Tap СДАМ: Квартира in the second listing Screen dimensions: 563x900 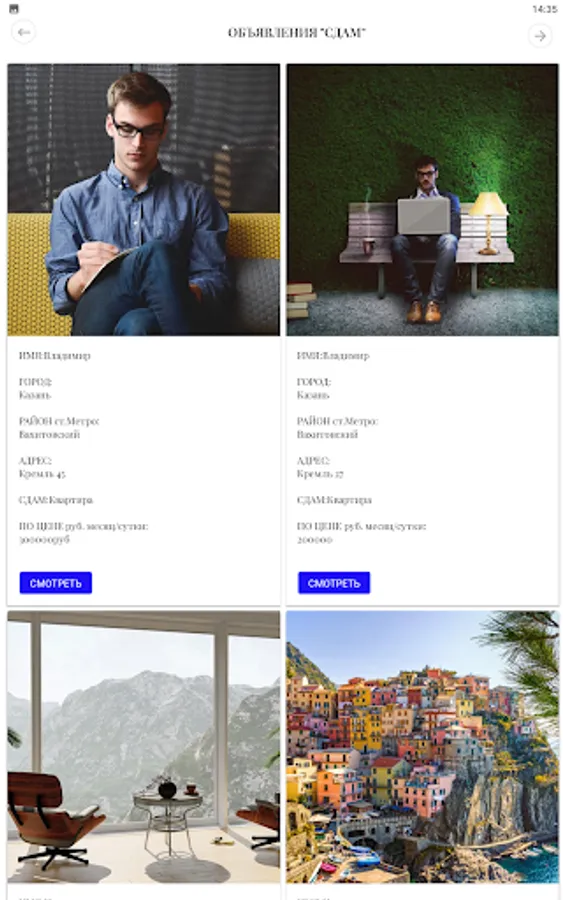(x=334, y=500)
